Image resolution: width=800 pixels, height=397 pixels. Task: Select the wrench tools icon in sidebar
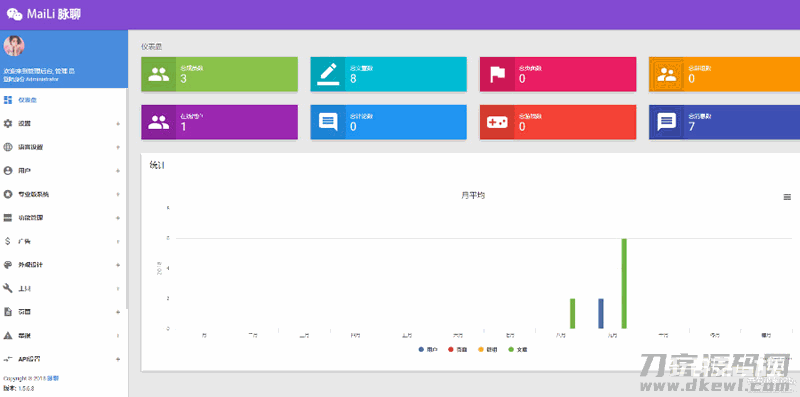[8, 288]
